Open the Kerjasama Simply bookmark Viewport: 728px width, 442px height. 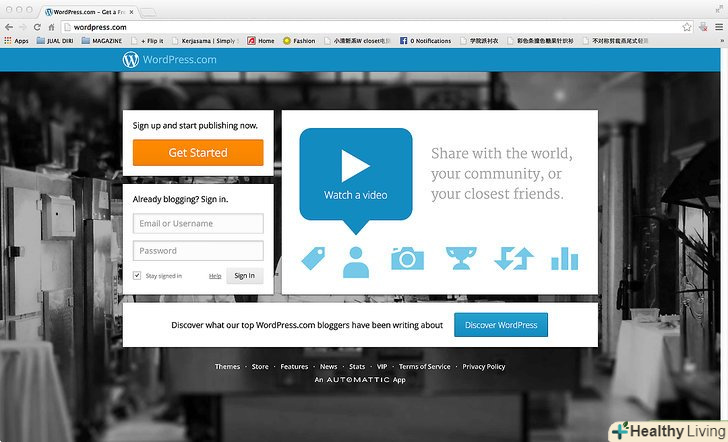pos(205,41)
